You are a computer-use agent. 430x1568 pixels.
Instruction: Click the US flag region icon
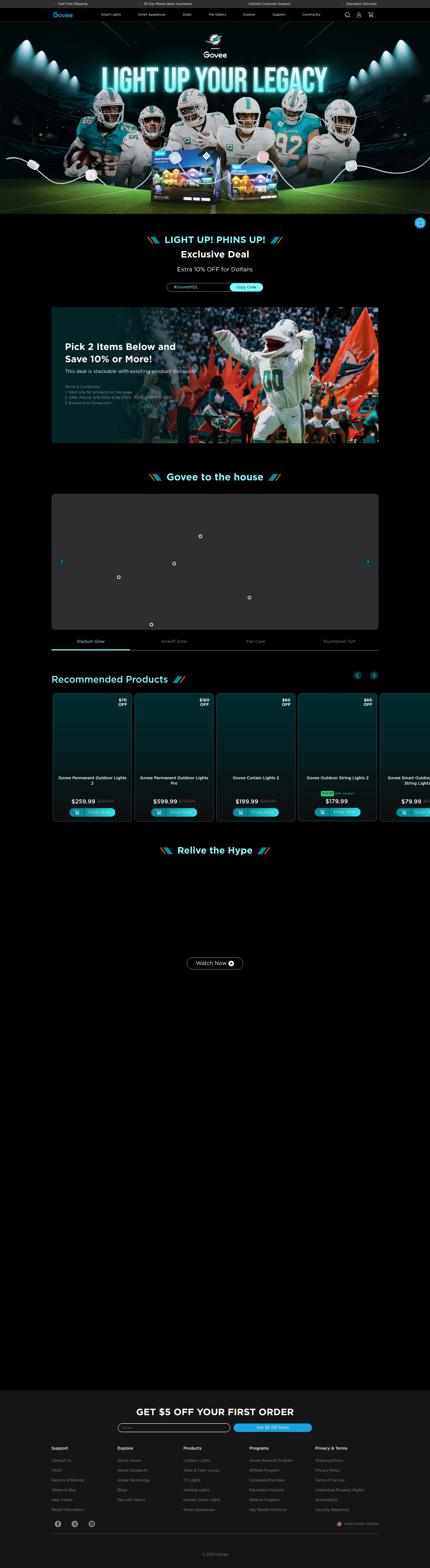point(339,1523)
